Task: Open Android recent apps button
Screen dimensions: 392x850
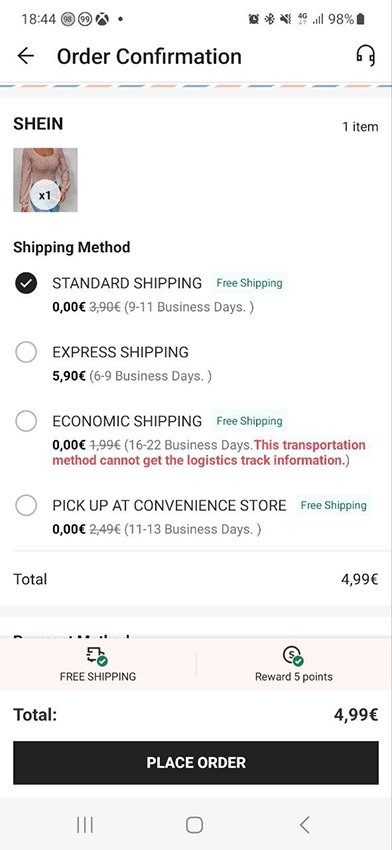Action: click(85, 825)
